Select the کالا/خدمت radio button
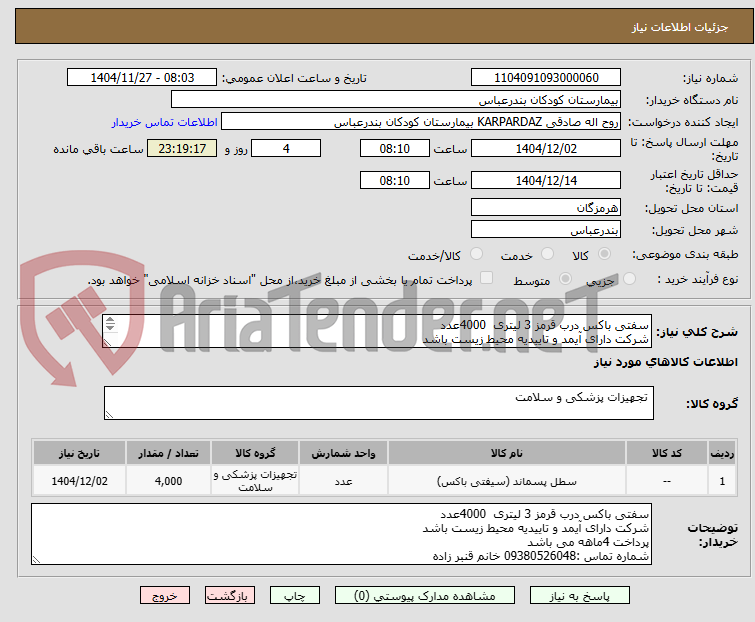The height and width of the screenshot is (622, 755). (476, 254)
